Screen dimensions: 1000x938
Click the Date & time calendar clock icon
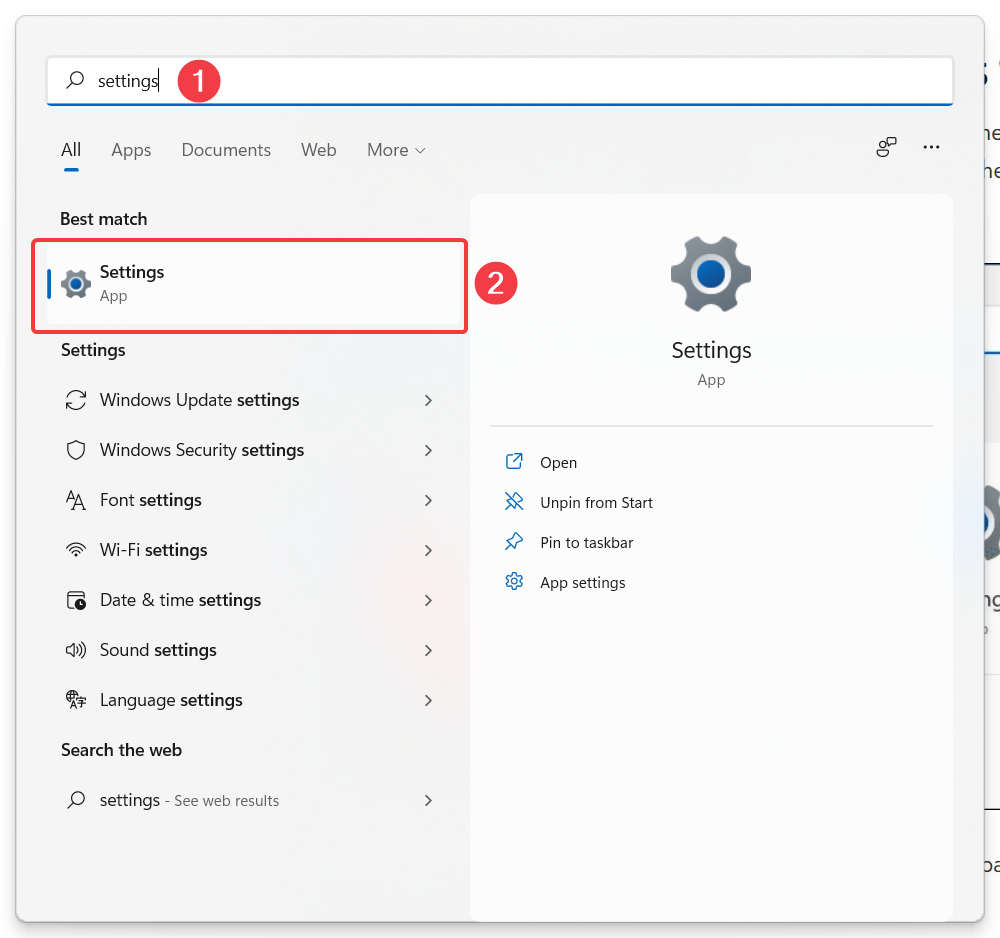77,601
